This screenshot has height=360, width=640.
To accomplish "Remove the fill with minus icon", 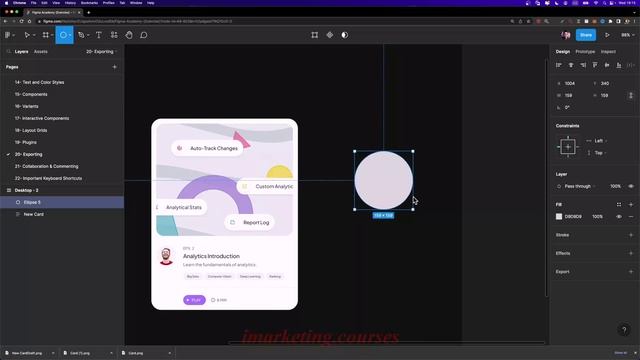I will [x=631, y=217].
